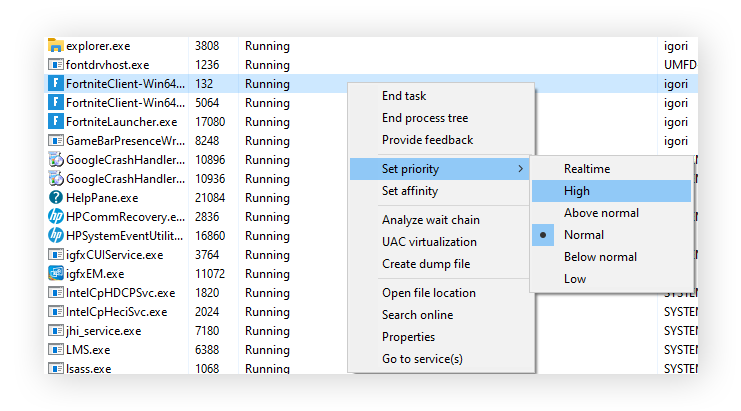The width and height of the screenshot is (741, 411).
Task: Select the FortniteLauncher.exe icon
Action: [56, 122]
